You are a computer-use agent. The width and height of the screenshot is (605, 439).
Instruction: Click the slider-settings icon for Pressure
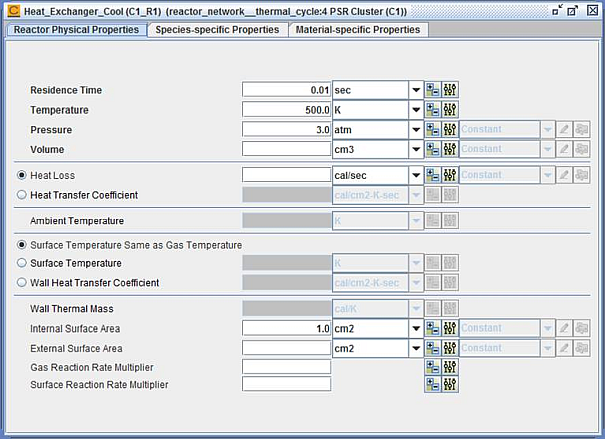coord(450,130)
